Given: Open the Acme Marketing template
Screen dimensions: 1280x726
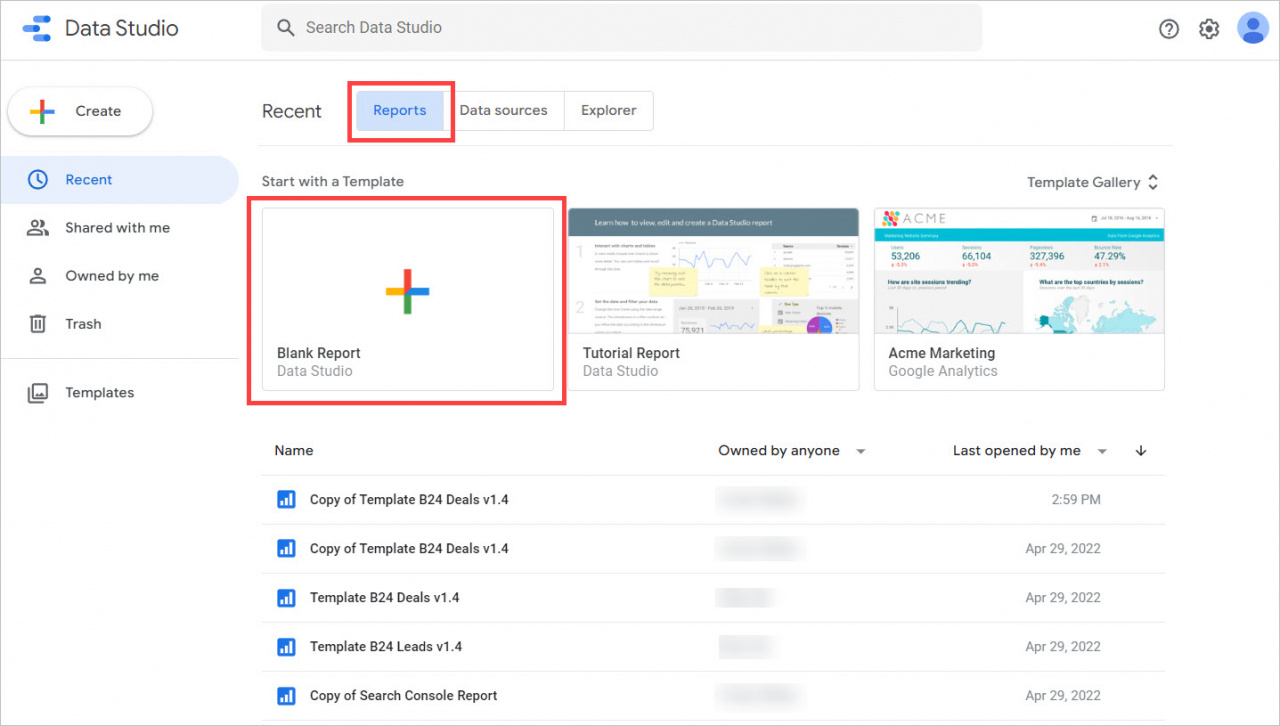Looking at the screenshot, I should [x=1019, y=299].
